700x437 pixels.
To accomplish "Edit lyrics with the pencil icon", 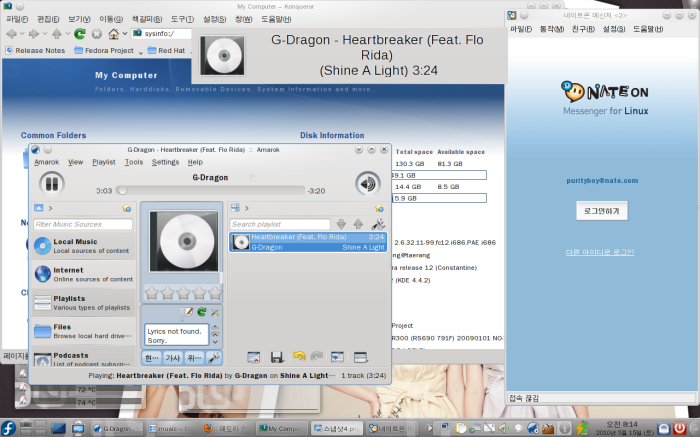I will [x=189, y=312].
